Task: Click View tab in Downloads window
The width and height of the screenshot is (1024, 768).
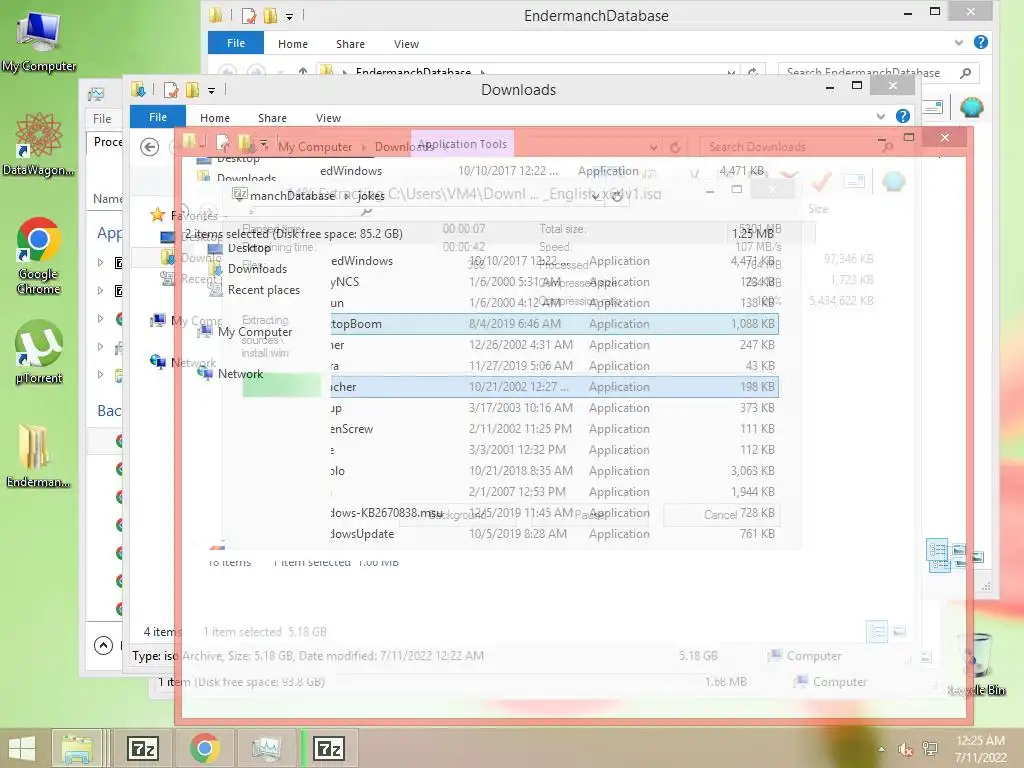Action: pyautogui.click(x=328, y=118)
